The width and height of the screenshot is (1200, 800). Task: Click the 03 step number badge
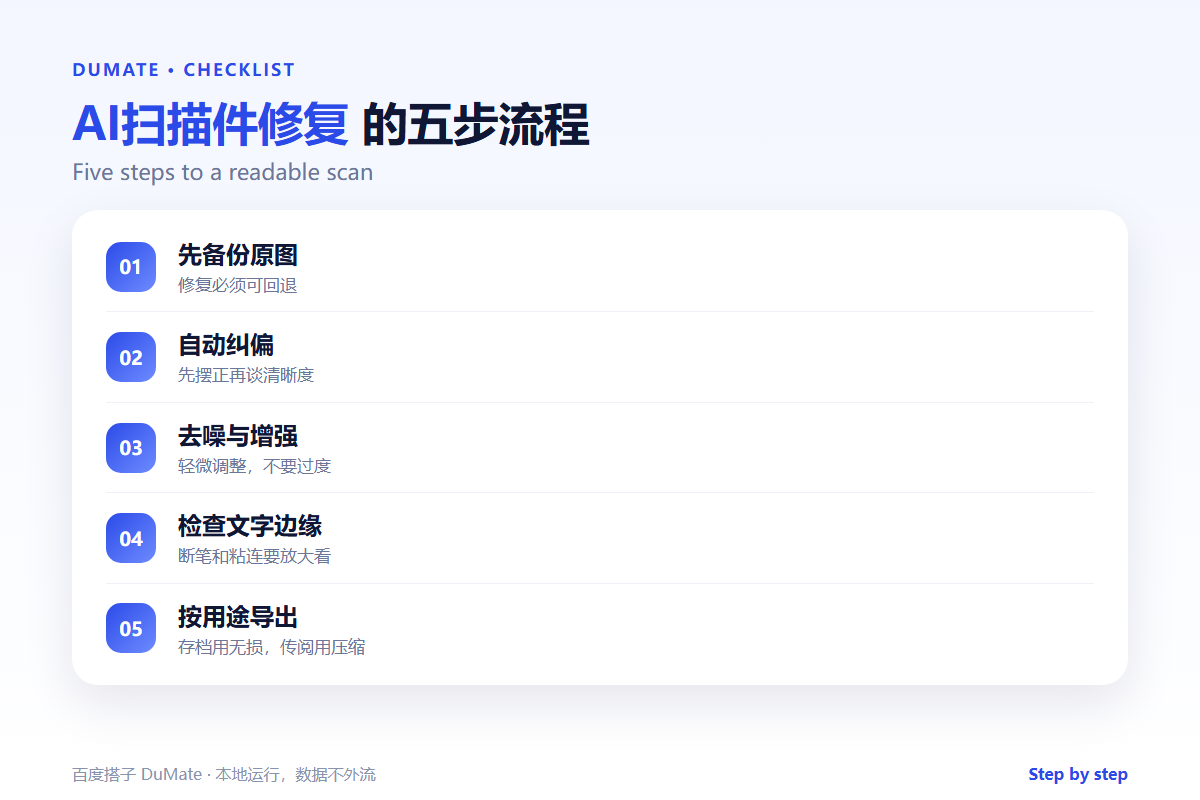click(131, 448)
